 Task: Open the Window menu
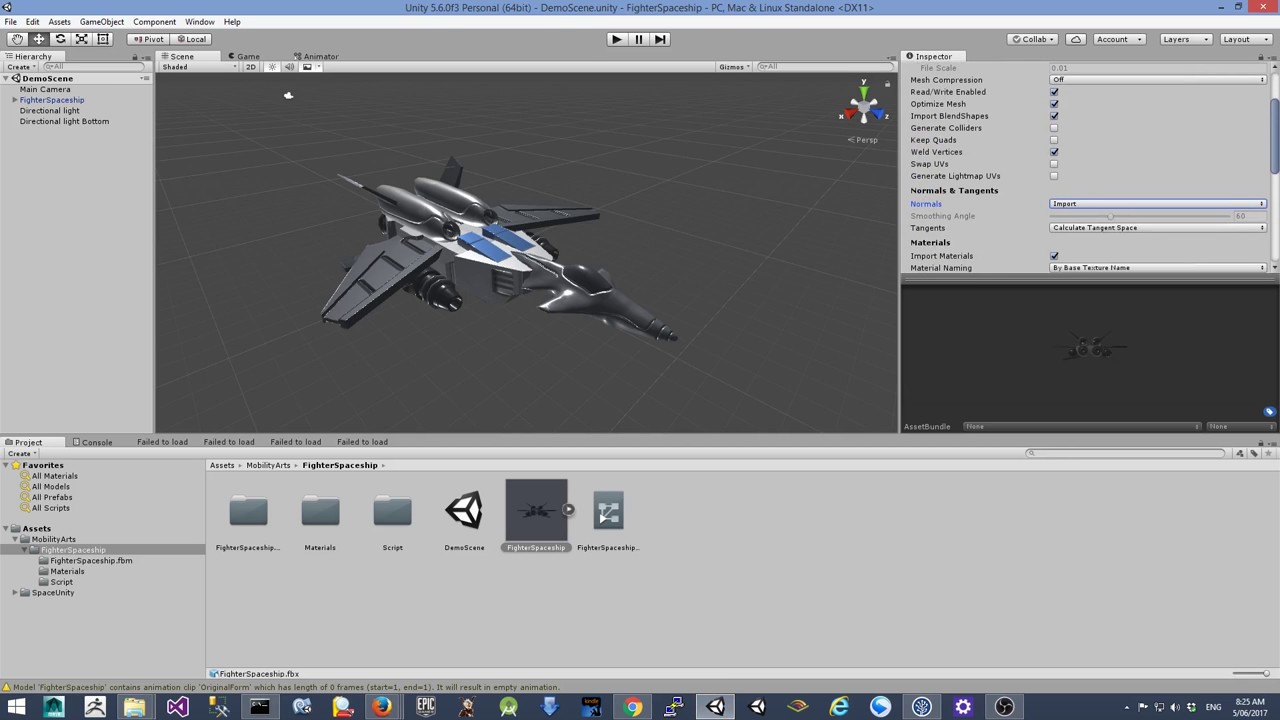pos(199,21)
